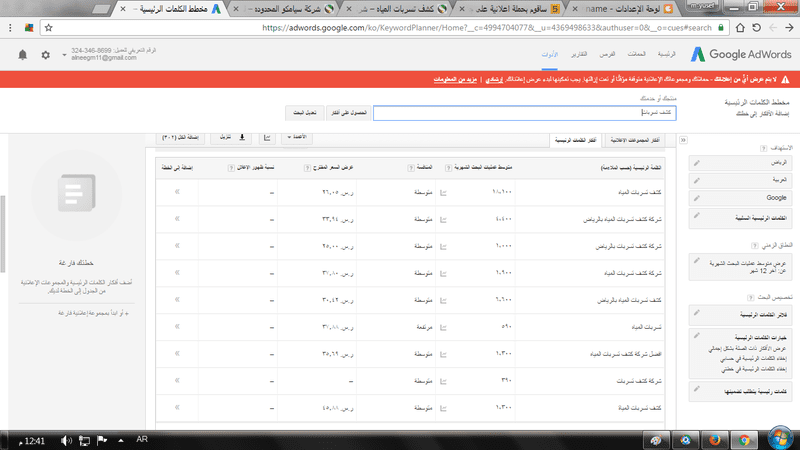Edit the negative keywords card pencil
Image resolution: width=800 pixels, height=450 pixels.
tap(696, 216)
